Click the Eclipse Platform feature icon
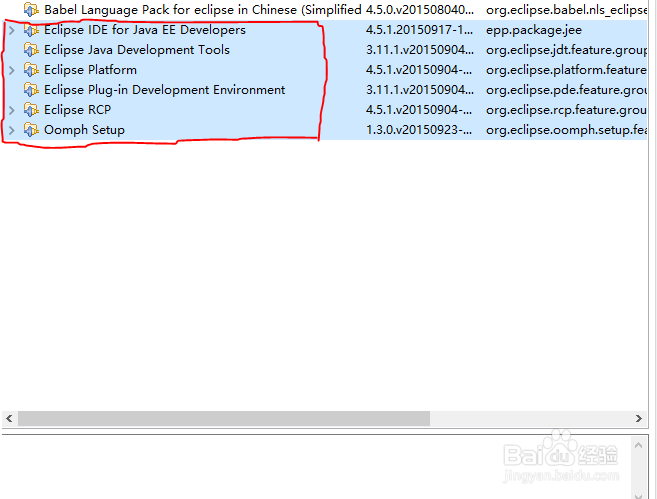 (x=31, y=70)
